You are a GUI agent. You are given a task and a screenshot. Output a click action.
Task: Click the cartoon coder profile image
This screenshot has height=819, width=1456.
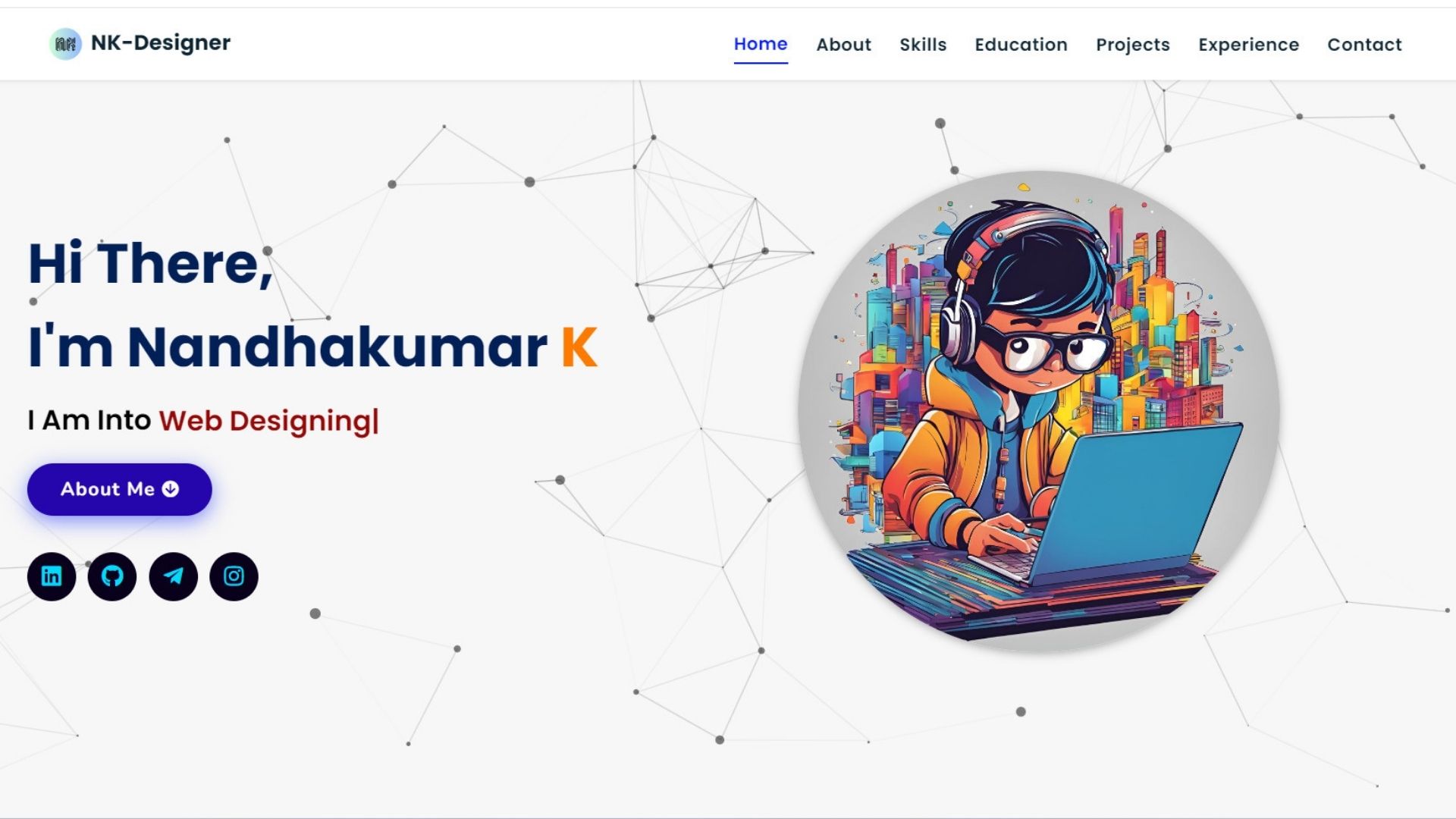coord(1039,411)
